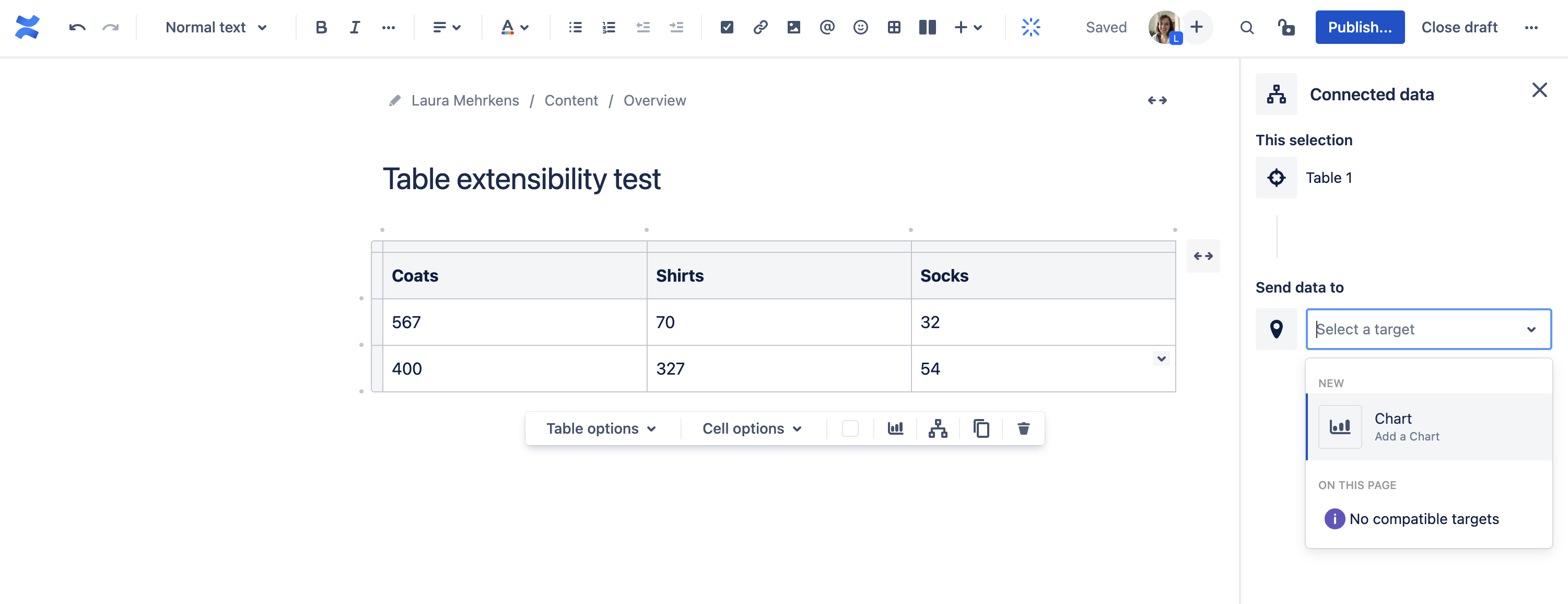The image size is (1568, 604).
Task: Toggle bold formatting
Action: pyautogui.click(x=321, y=27)
